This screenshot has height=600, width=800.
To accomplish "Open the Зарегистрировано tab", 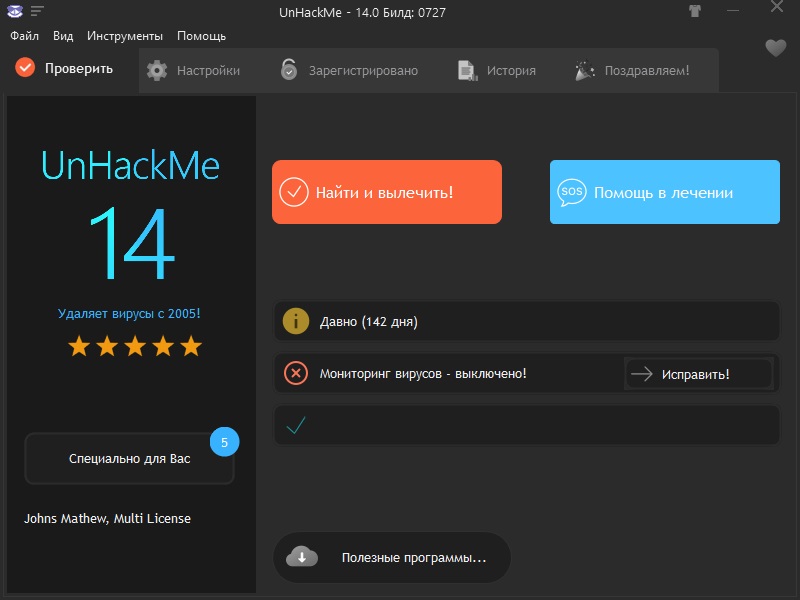I will click(x=349, y=70).
